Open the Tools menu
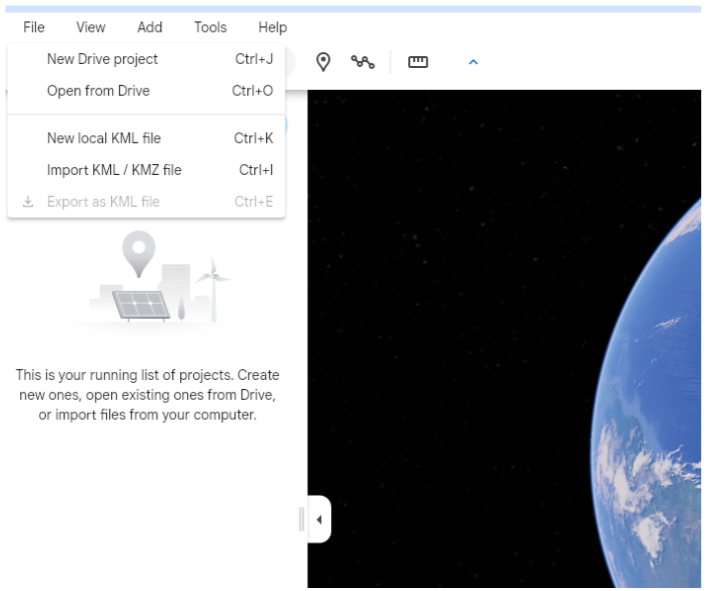 pyautogui.click(x=210, y=27)
